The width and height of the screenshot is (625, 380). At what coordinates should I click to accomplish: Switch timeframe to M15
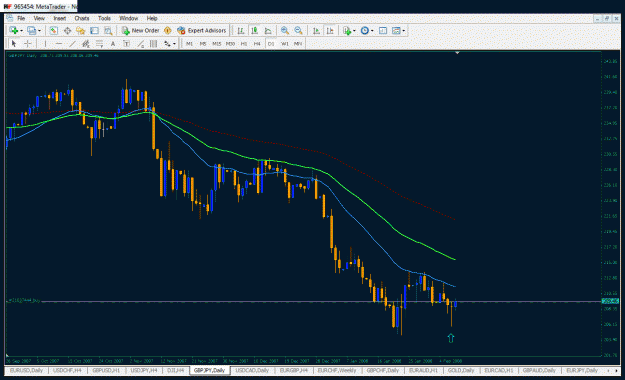point(216,43)
